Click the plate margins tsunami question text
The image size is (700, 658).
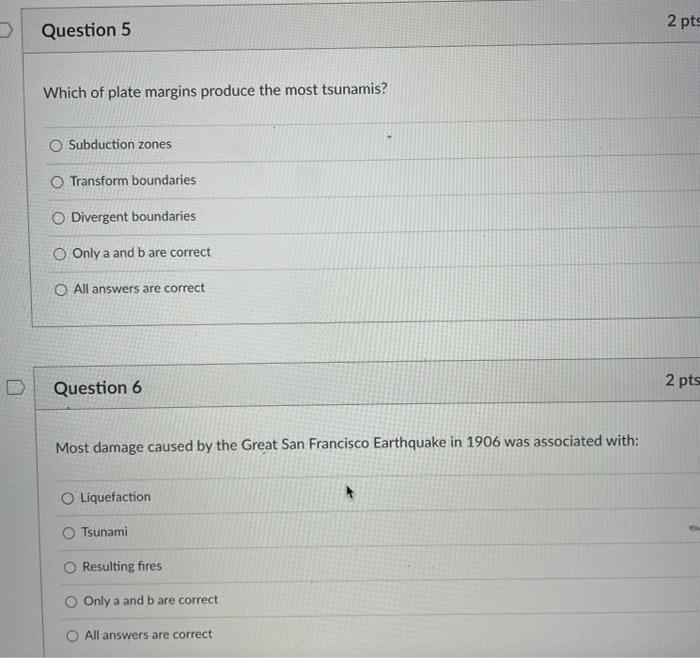coord(215,91)
